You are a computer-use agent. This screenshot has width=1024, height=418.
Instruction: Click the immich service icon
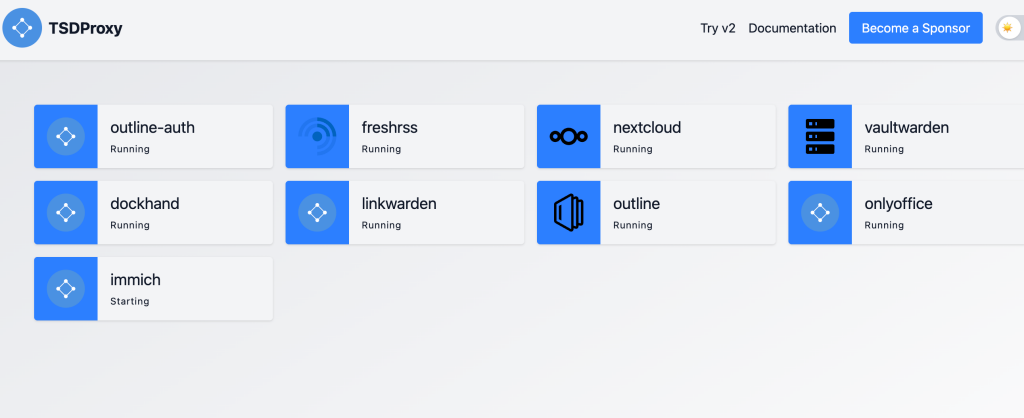(66, 288)
